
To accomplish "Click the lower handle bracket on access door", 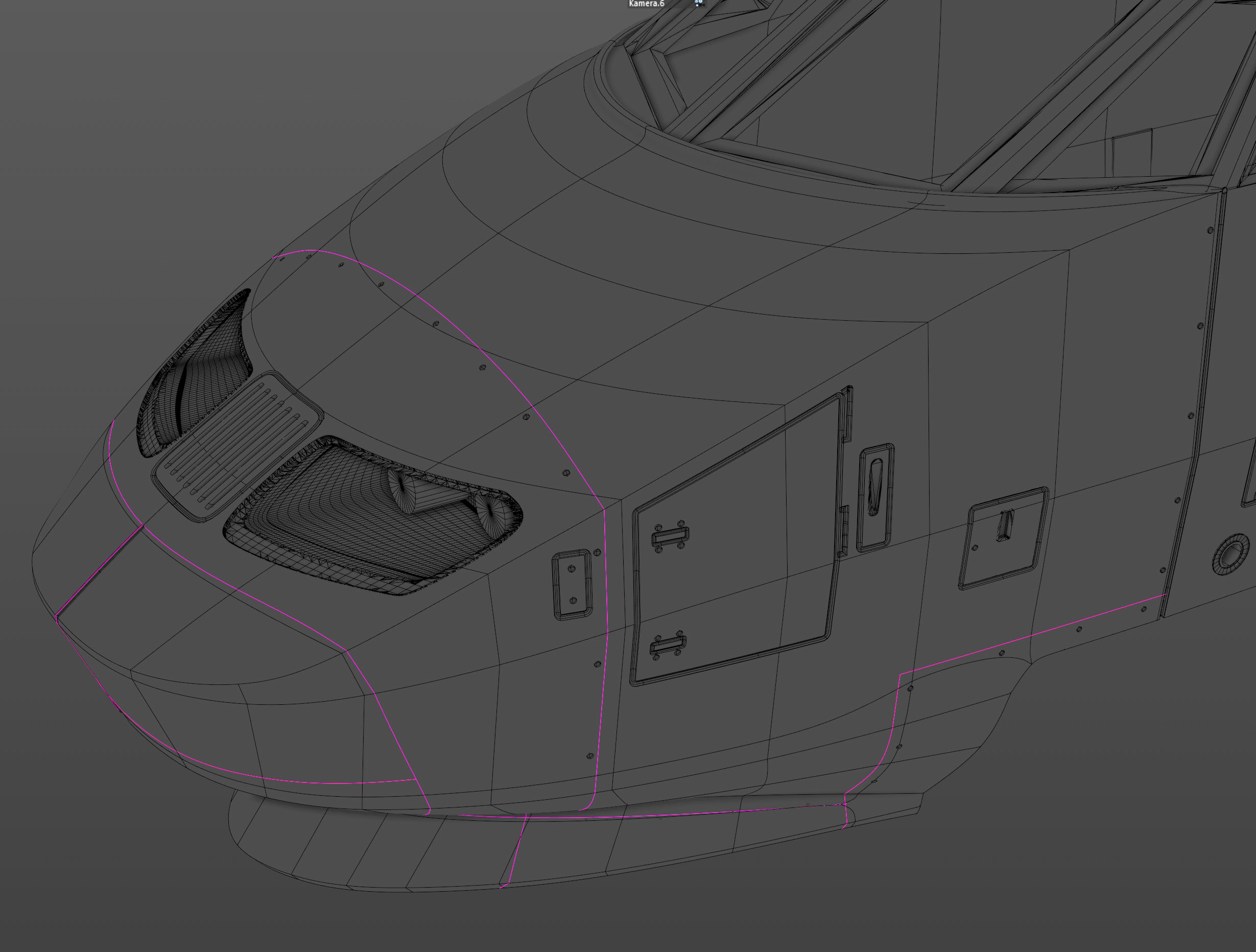I will point(668,646).
